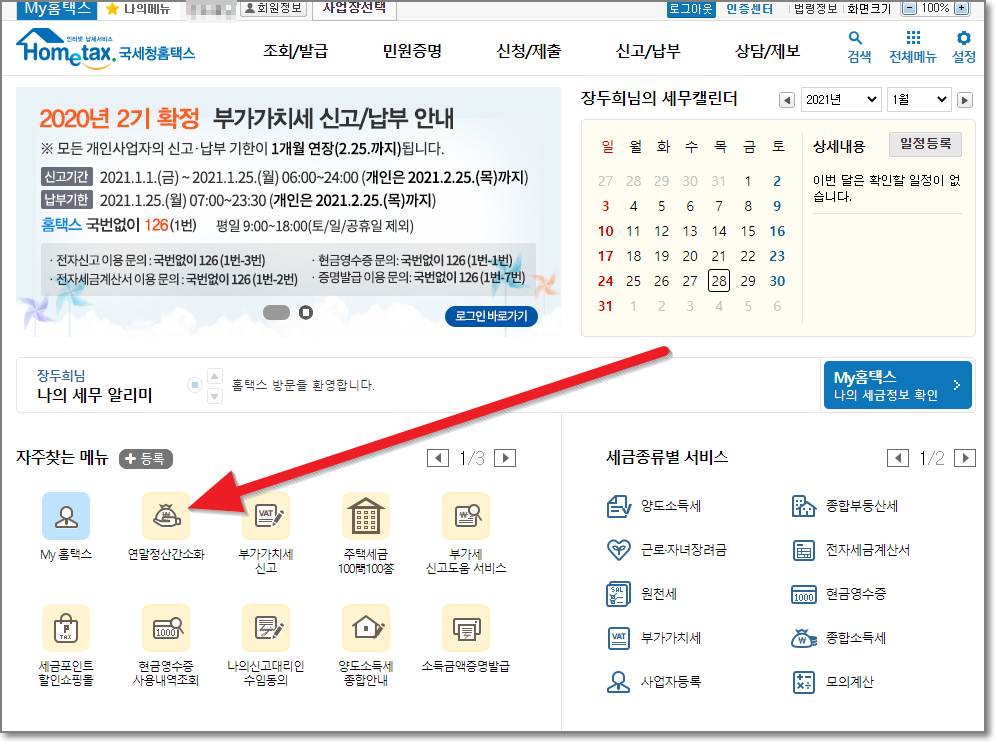
Task: Open My홈택스 나의 세금정보 확인
Action: [897, 385]
